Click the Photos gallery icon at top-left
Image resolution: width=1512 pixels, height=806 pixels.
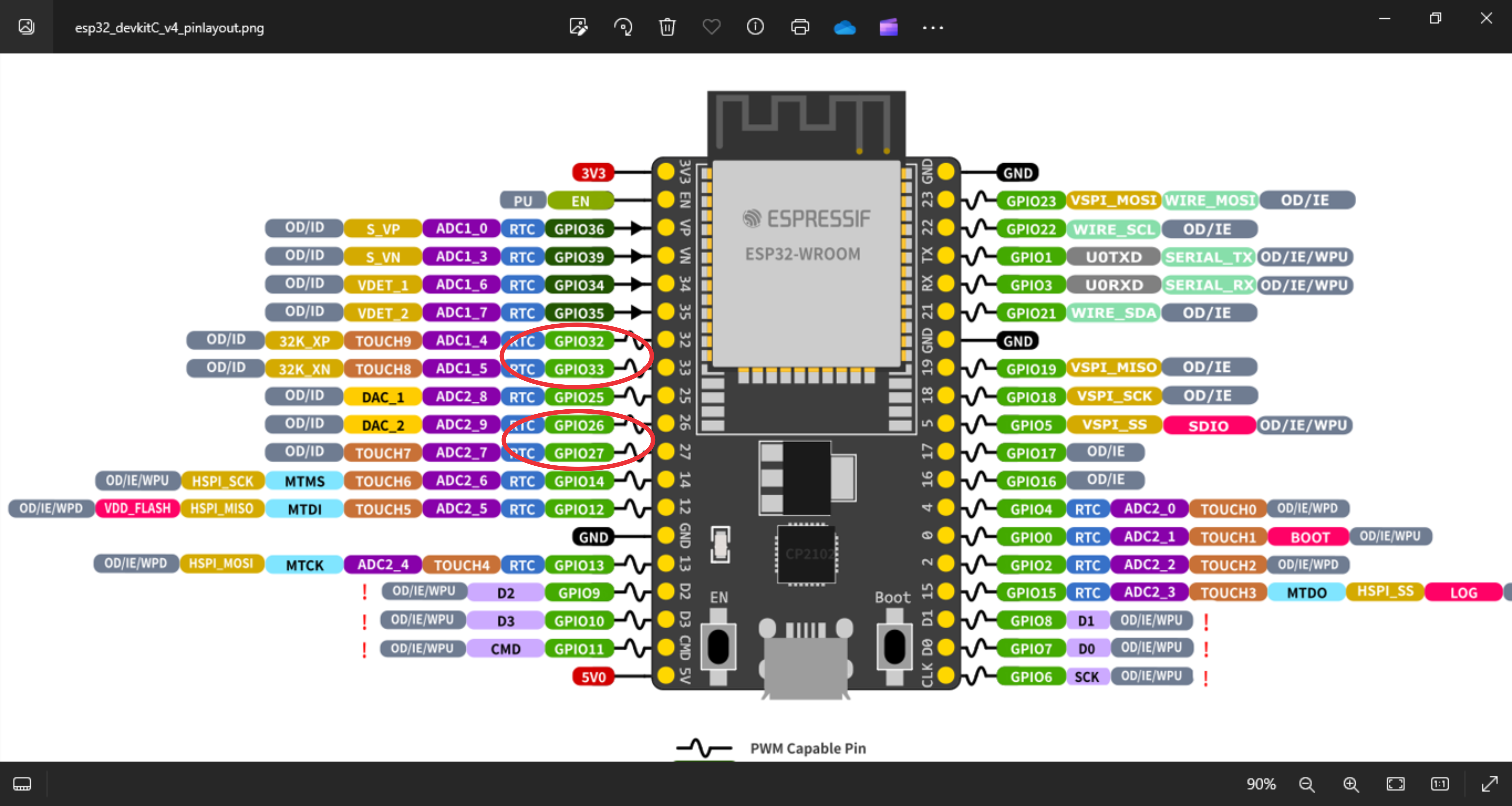coord(26,27)
